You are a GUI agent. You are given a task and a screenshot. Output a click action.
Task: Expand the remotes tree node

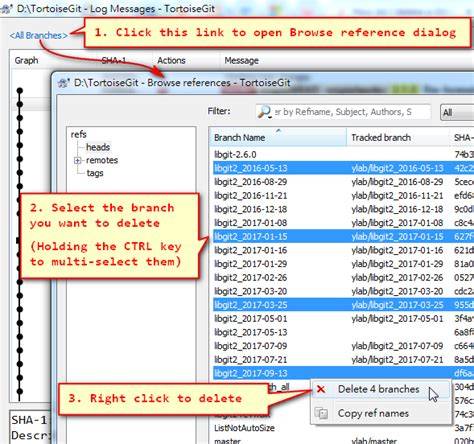coord(77,160)
